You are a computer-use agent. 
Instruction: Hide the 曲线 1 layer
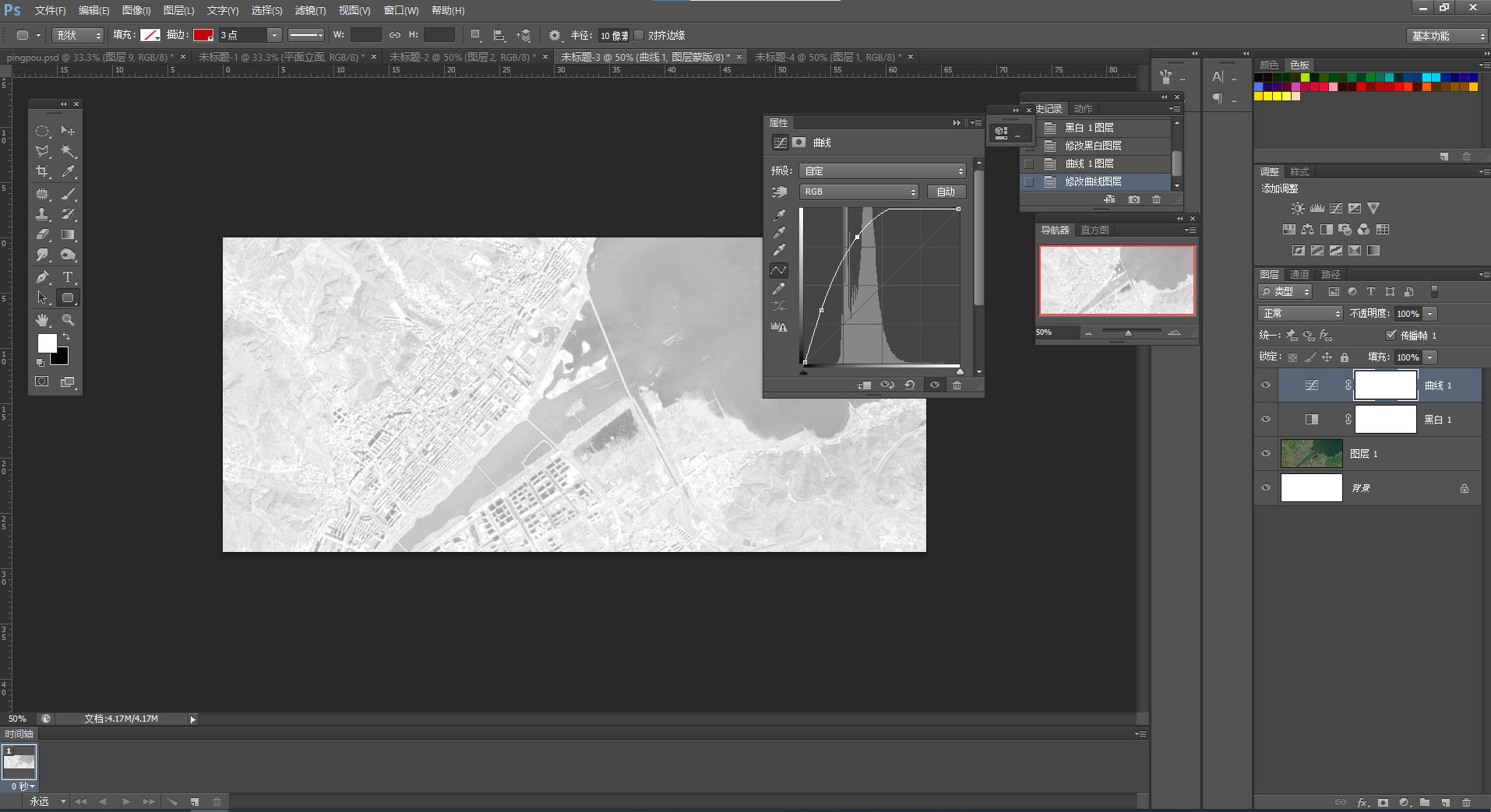click(1266, 385)
